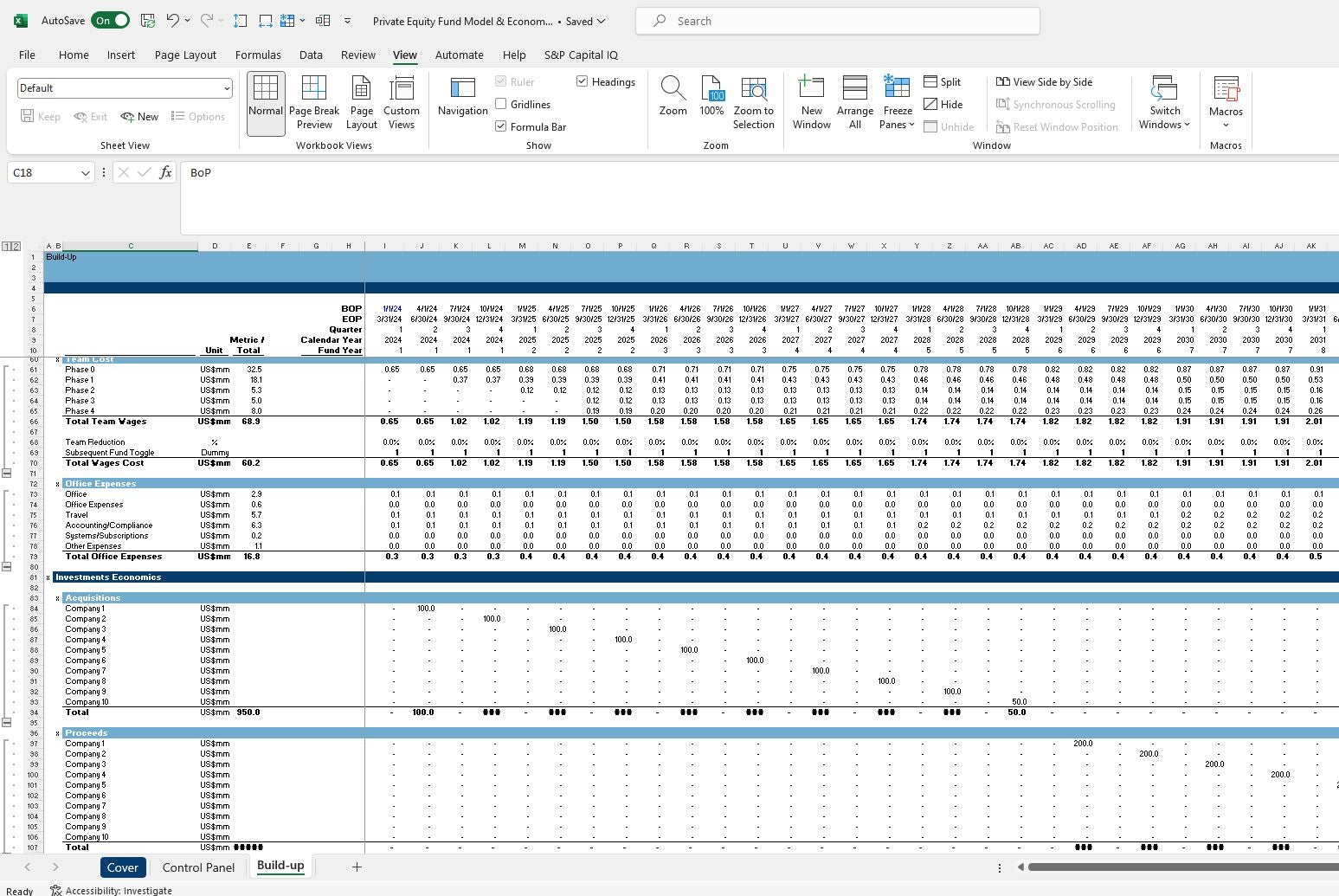The image size is (1339, 896).
Task: Open the Control Panel sheet tab
Action: [x=198, y=867]
